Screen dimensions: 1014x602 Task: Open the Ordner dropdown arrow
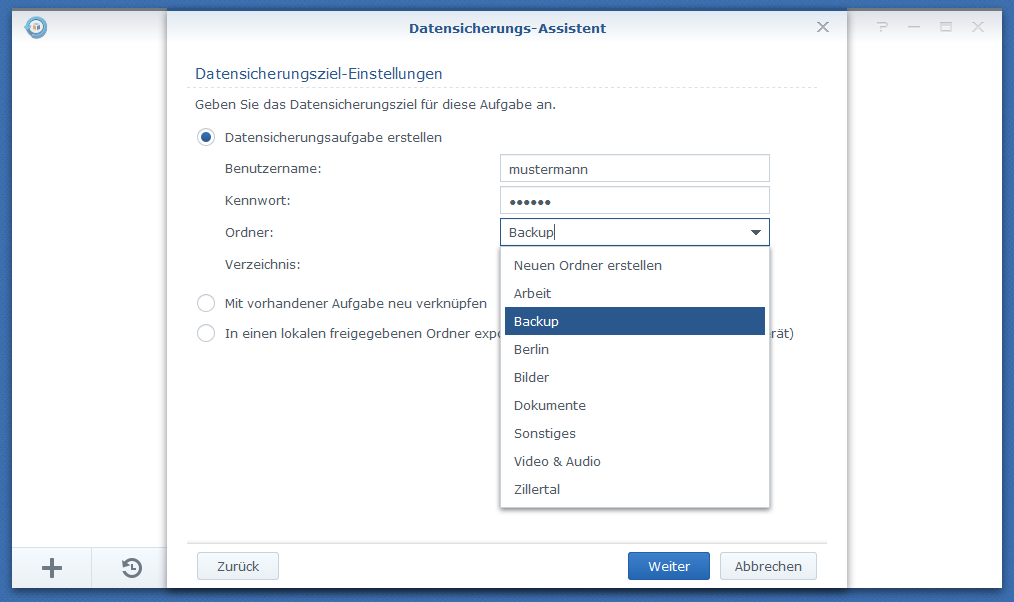(757, 232)
